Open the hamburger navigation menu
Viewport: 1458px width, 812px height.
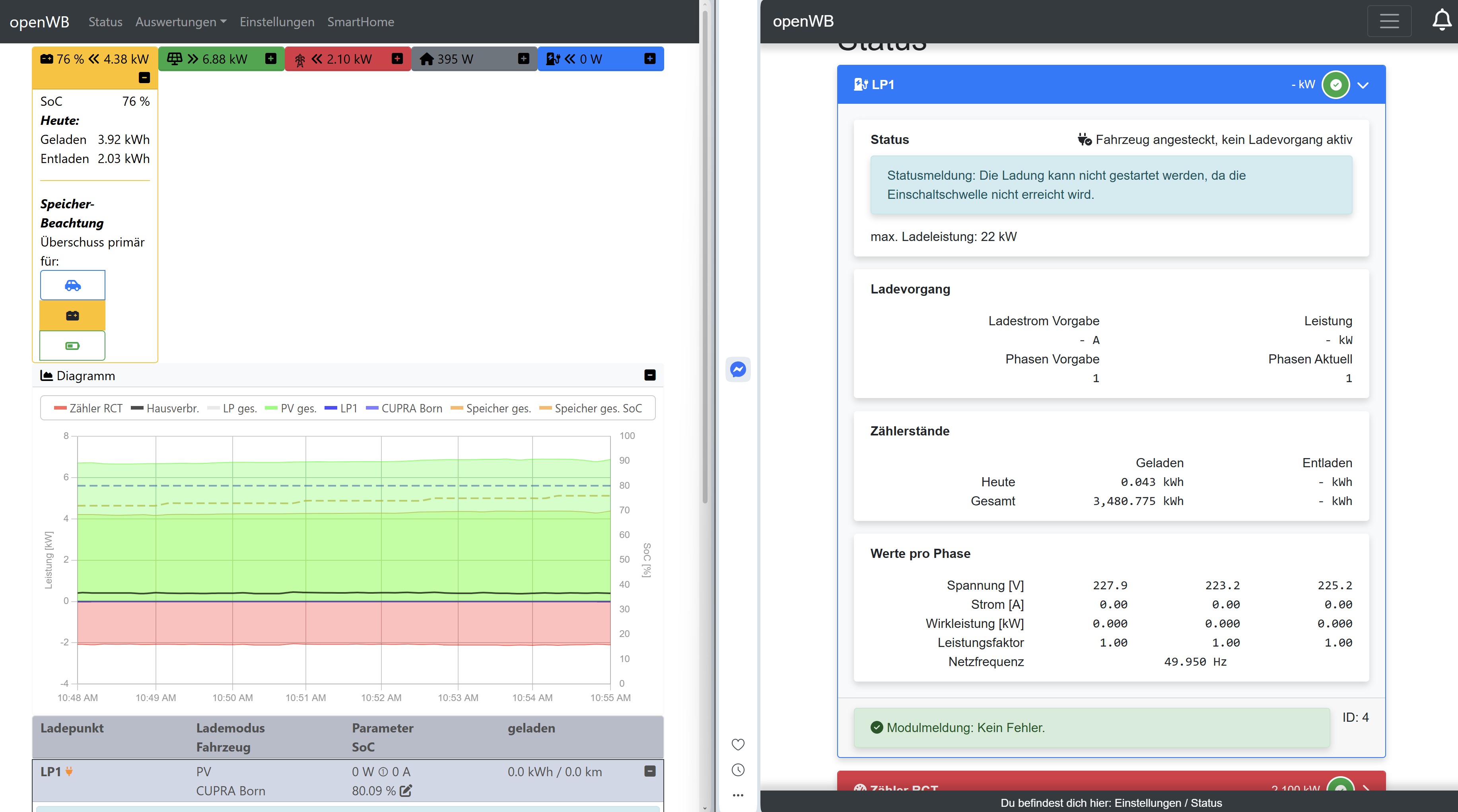coord(1389,21)
